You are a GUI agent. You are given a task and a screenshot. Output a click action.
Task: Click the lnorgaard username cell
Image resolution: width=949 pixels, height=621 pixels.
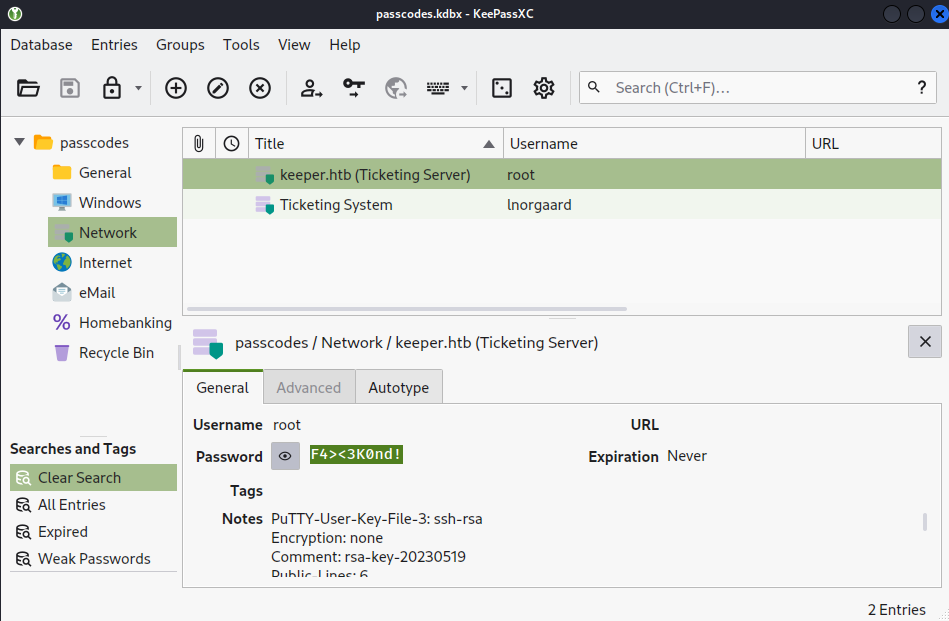(539, 205)
